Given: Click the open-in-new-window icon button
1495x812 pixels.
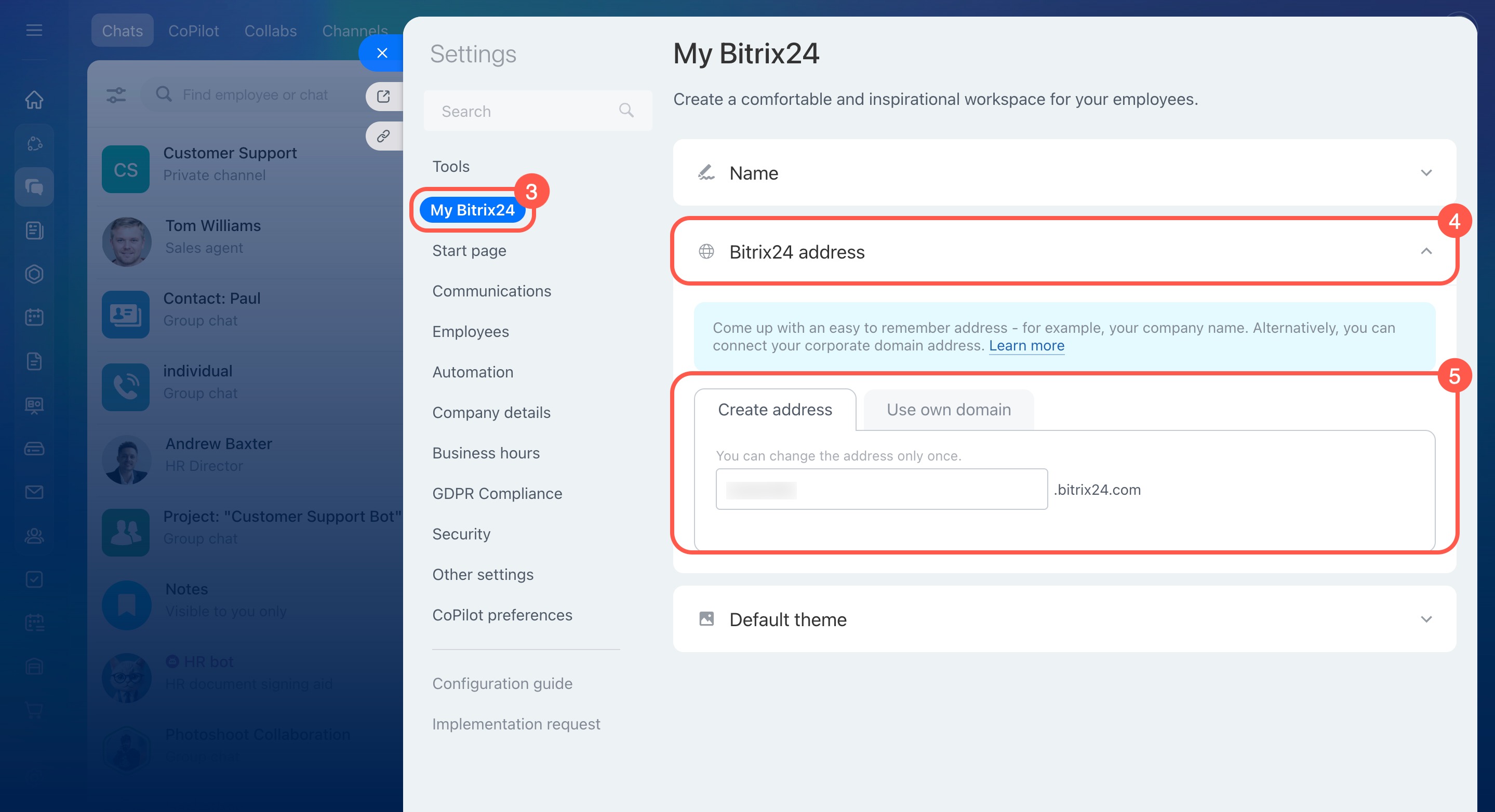Looking at the screenshot, I should [x=383, y=96].
